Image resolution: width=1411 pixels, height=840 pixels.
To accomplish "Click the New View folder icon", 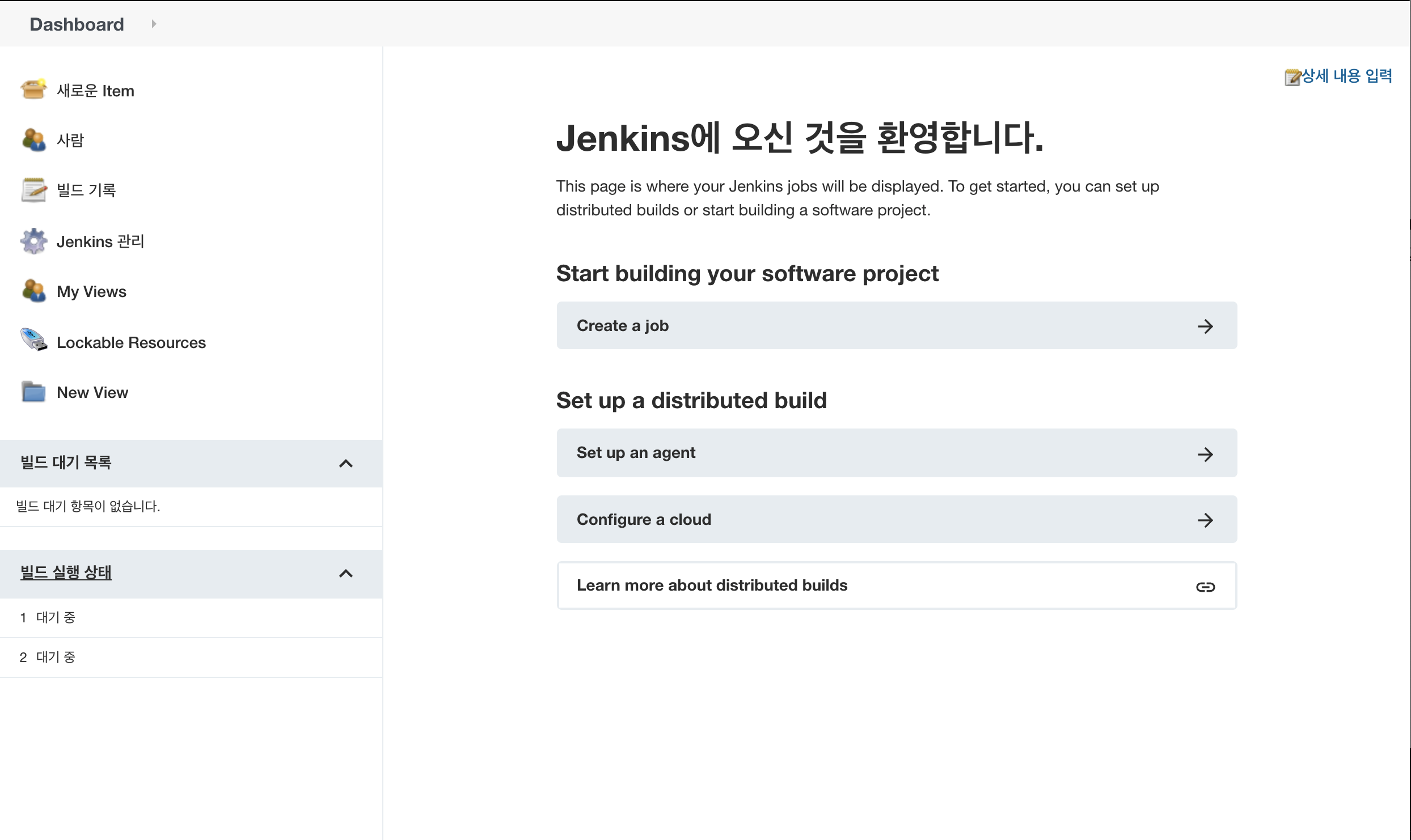I will coord(33,392).
